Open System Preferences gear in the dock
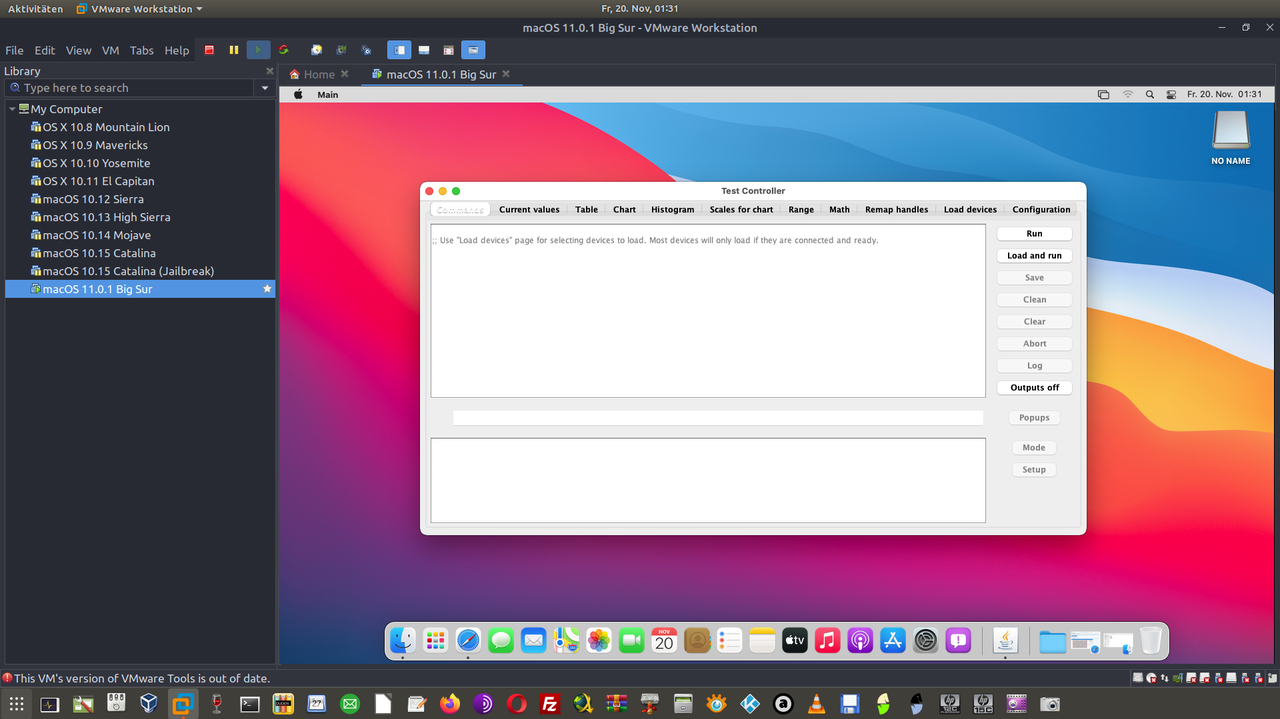Viewport: 1280px width, 719px height. click(x=926, y=640)
